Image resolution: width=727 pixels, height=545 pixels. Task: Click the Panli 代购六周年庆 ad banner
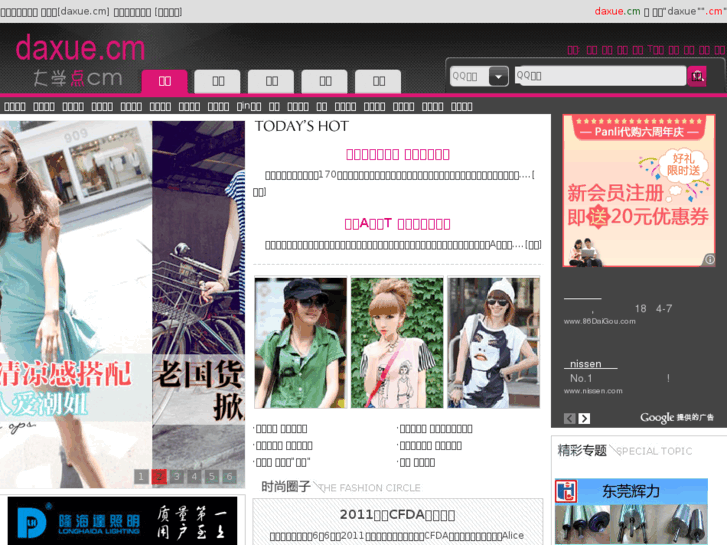click(639, 191)
